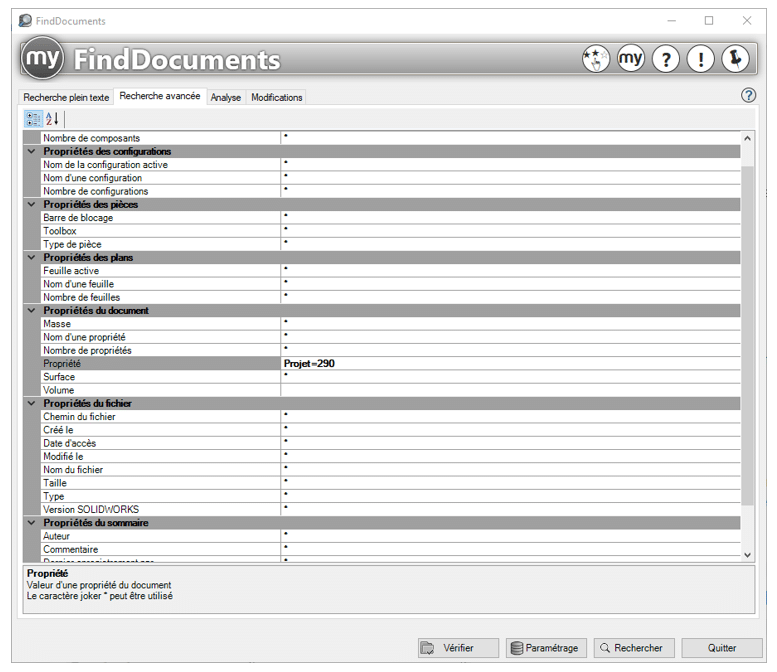The height and width of the screenshot is (672, 777).
Task: Select the Toolbox property row
Action: coord(390,231)
